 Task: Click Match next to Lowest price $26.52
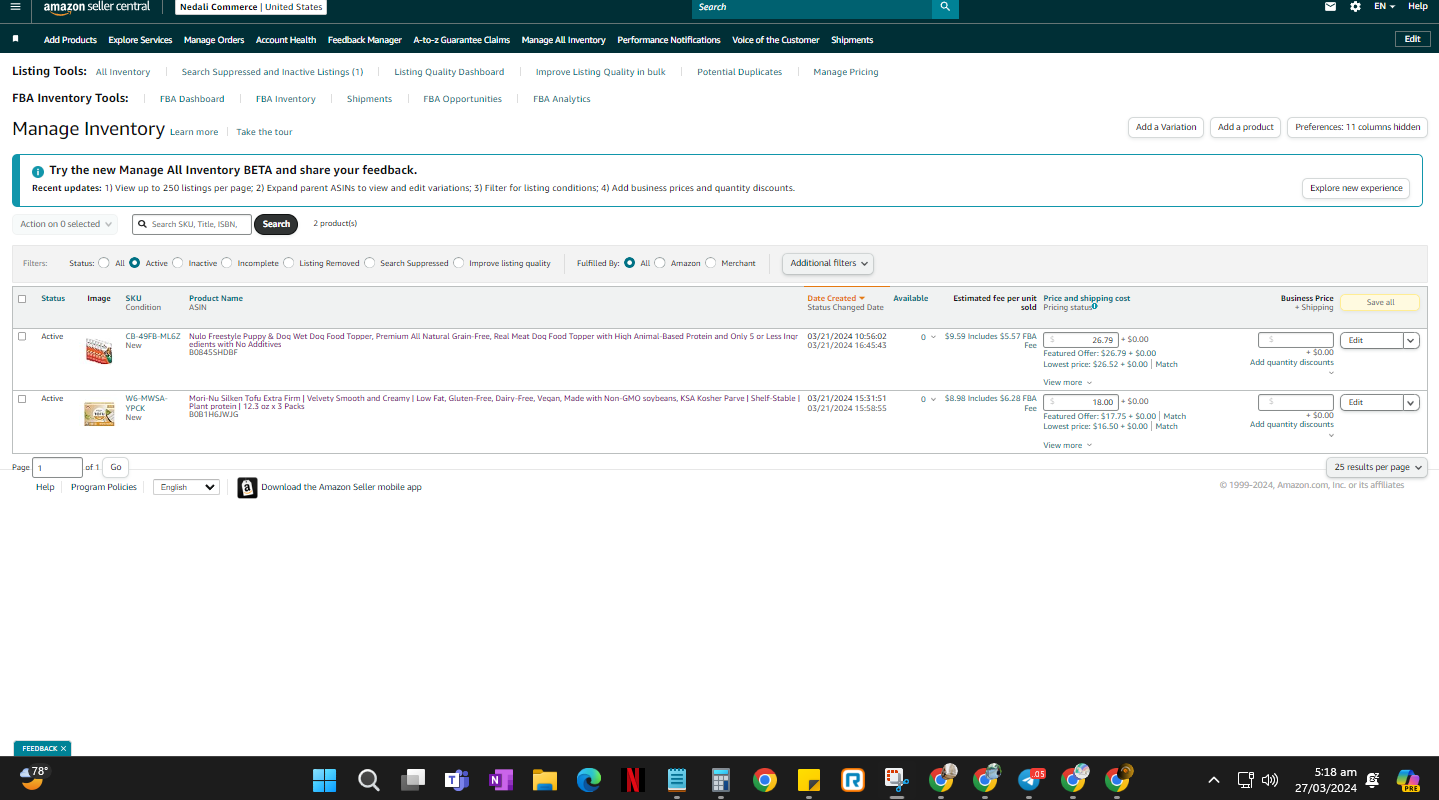pyautogui.click(x=1166, y=364)
